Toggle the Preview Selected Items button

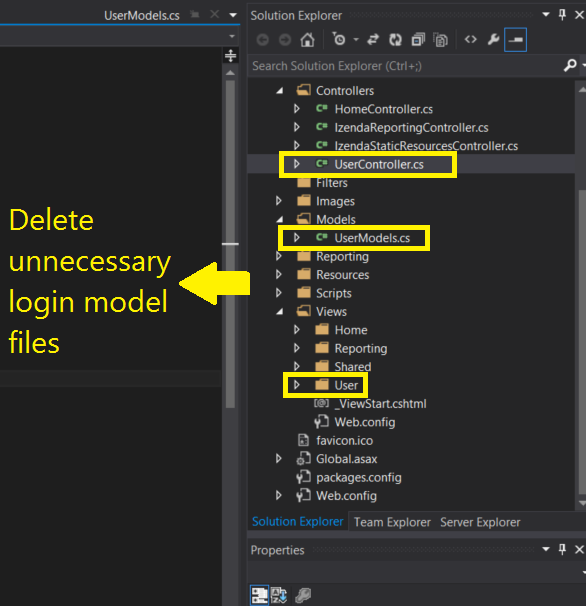515,39
